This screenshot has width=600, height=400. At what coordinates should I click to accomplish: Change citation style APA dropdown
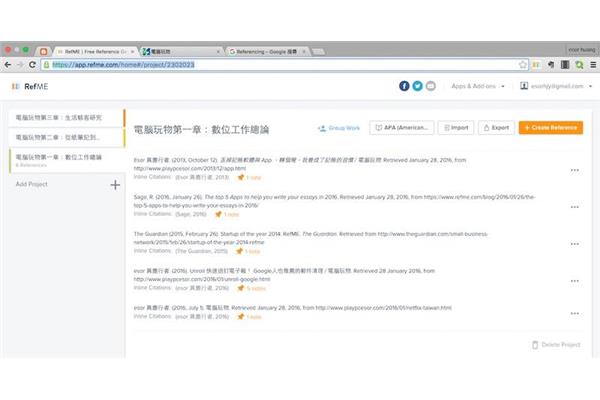(402, 128)
